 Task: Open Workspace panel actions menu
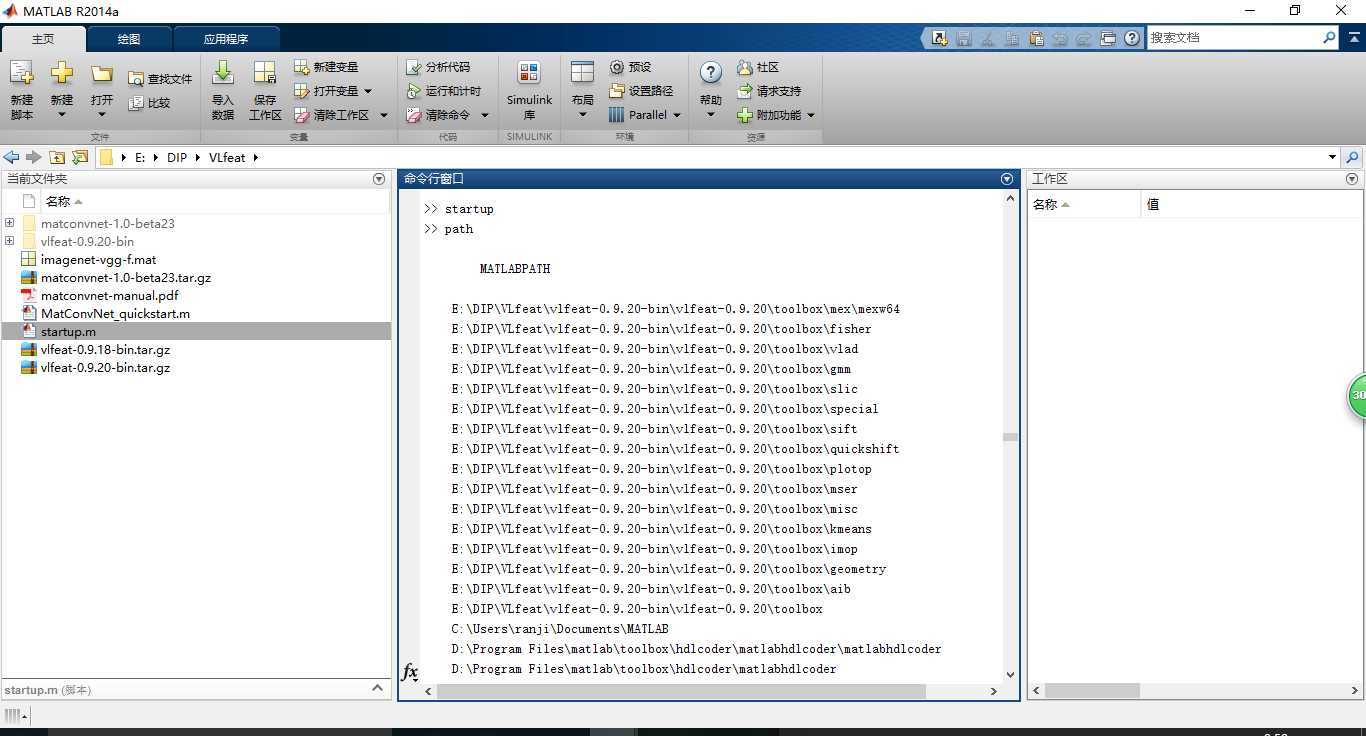pyautogui.click(x=1353, y=179)
